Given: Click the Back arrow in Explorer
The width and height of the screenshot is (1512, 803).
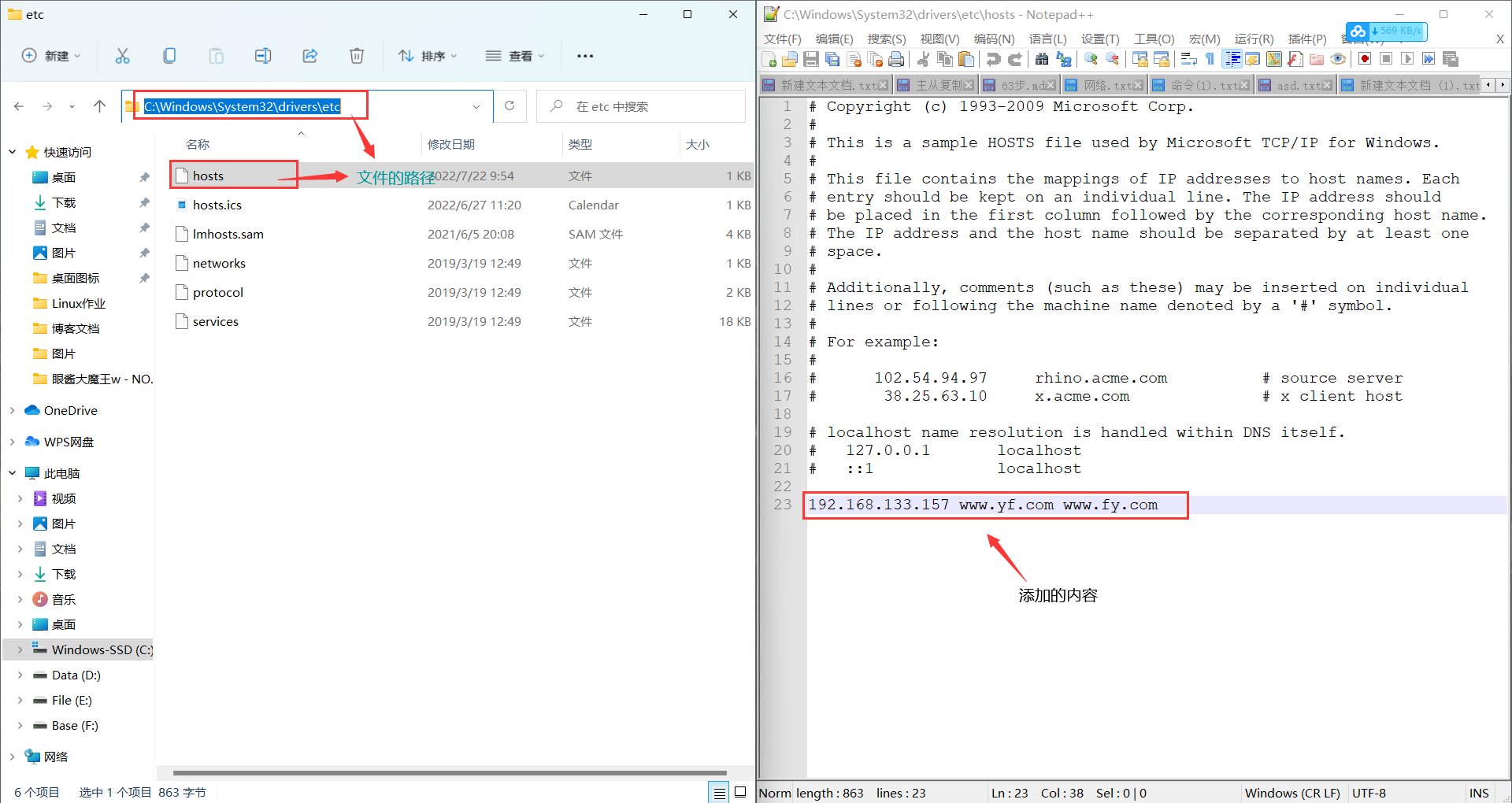Looking at the screenshot, I should (19, 106).
